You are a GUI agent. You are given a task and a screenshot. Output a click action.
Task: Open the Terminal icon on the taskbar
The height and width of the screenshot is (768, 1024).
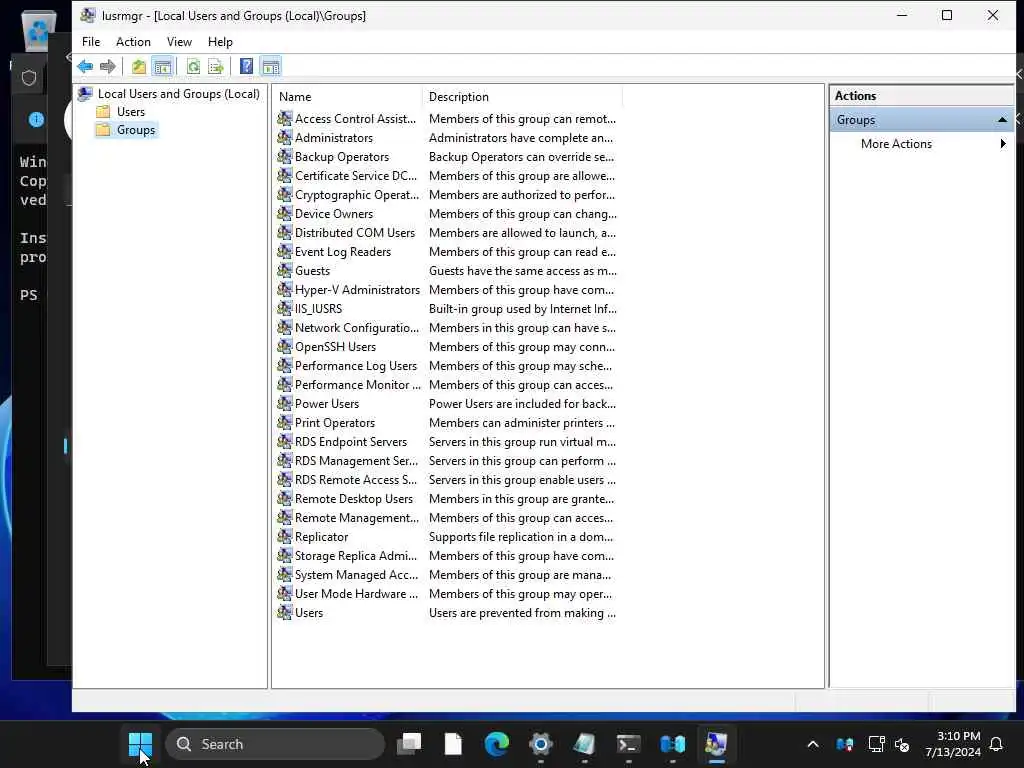pos(628,744)
